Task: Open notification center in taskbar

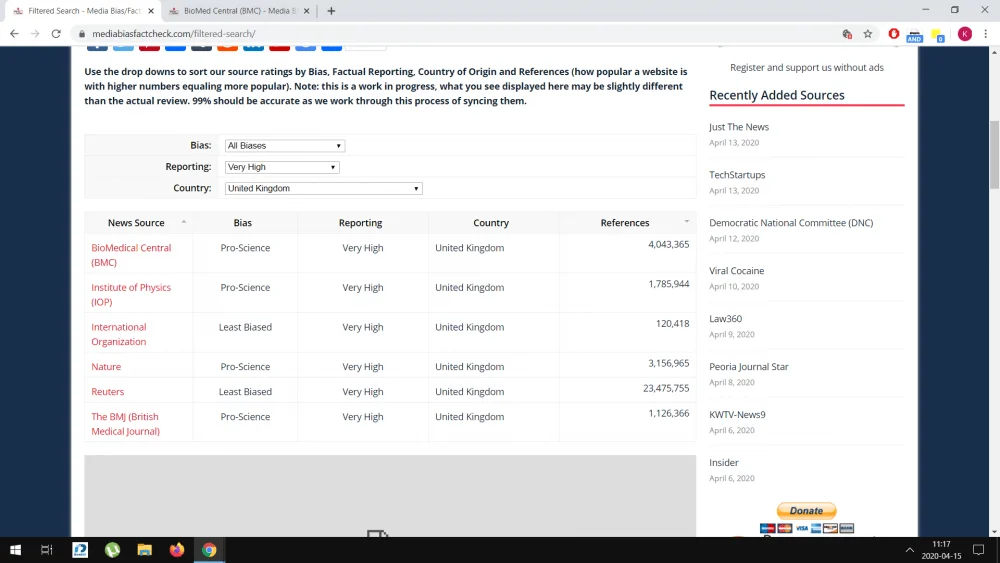Action: (978, 550)
